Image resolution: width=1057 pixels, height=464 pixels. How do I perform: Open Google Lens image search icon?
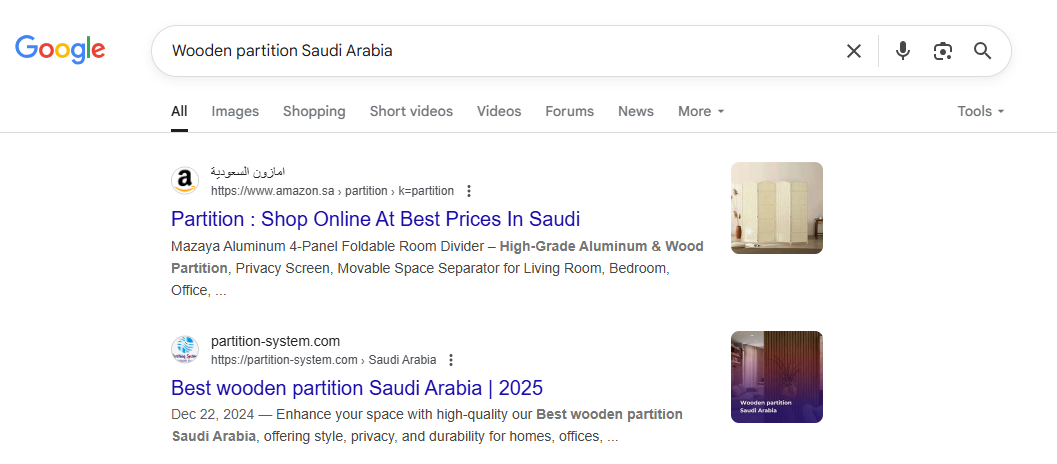point(942,51)
